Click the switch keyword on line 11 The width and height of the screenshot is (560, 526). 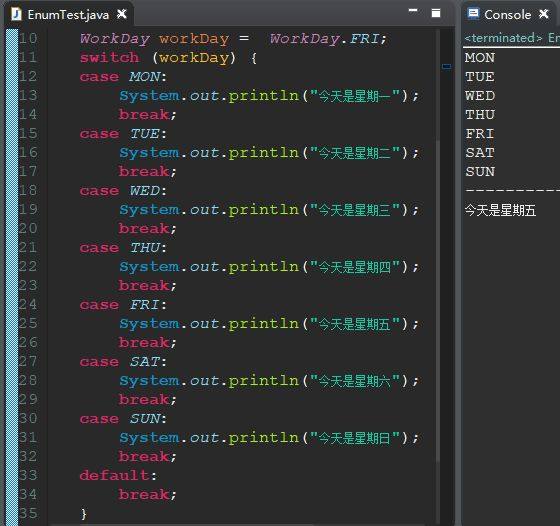[109, 57]
